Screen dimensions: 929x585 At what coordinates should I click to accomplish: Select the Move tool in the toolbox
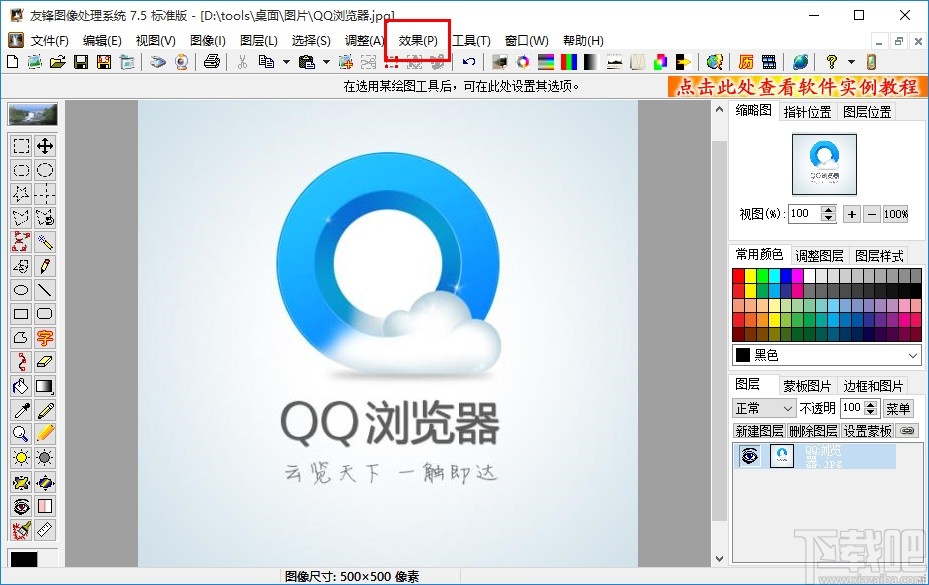(45, 146)
